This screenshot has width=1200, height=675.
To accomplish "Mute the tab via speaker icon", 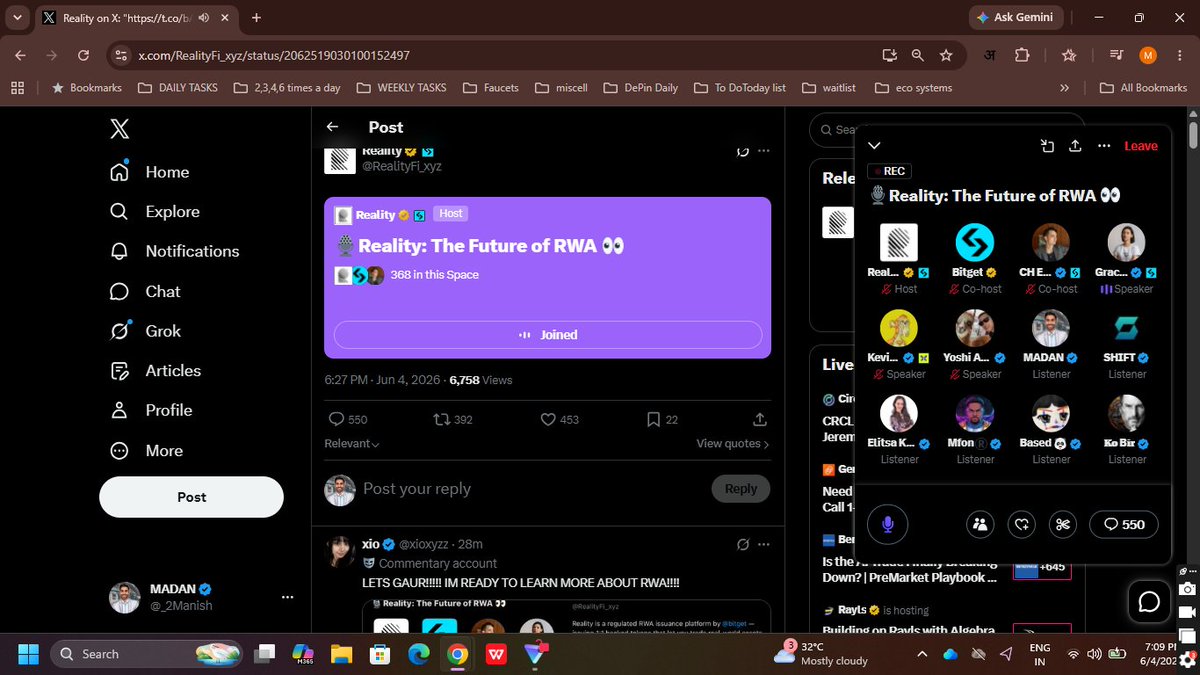I will click(x=204, y=18).
